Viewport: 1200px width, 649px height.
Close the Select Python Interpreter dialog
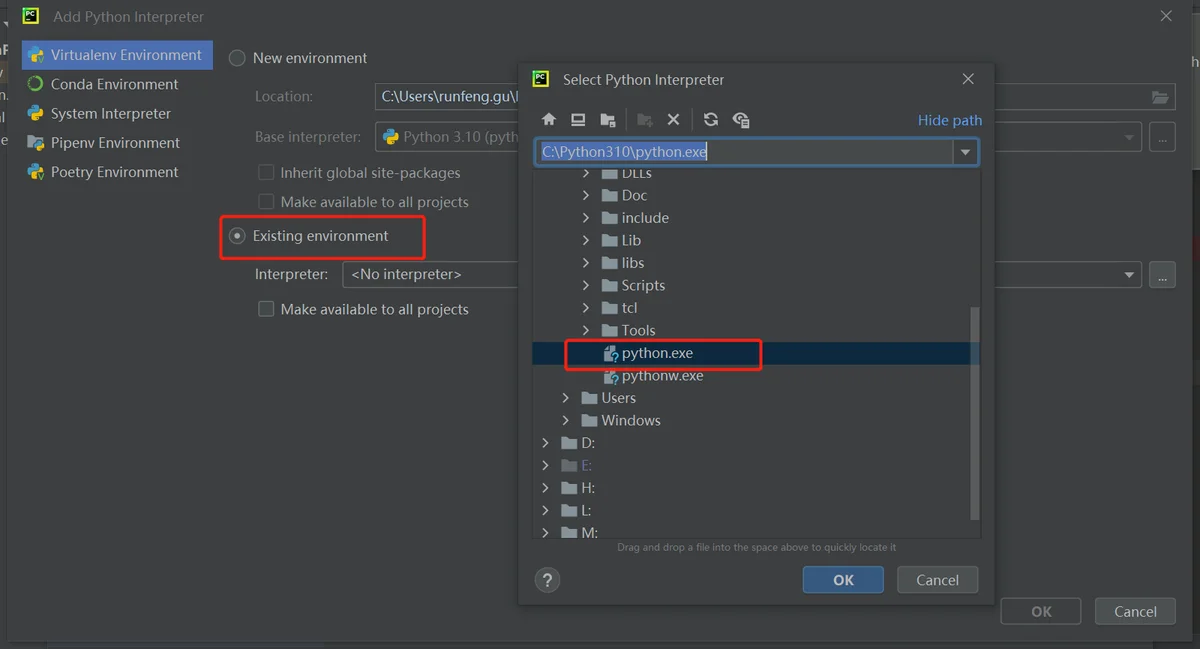pyautogui.click(x=967, y=79)
